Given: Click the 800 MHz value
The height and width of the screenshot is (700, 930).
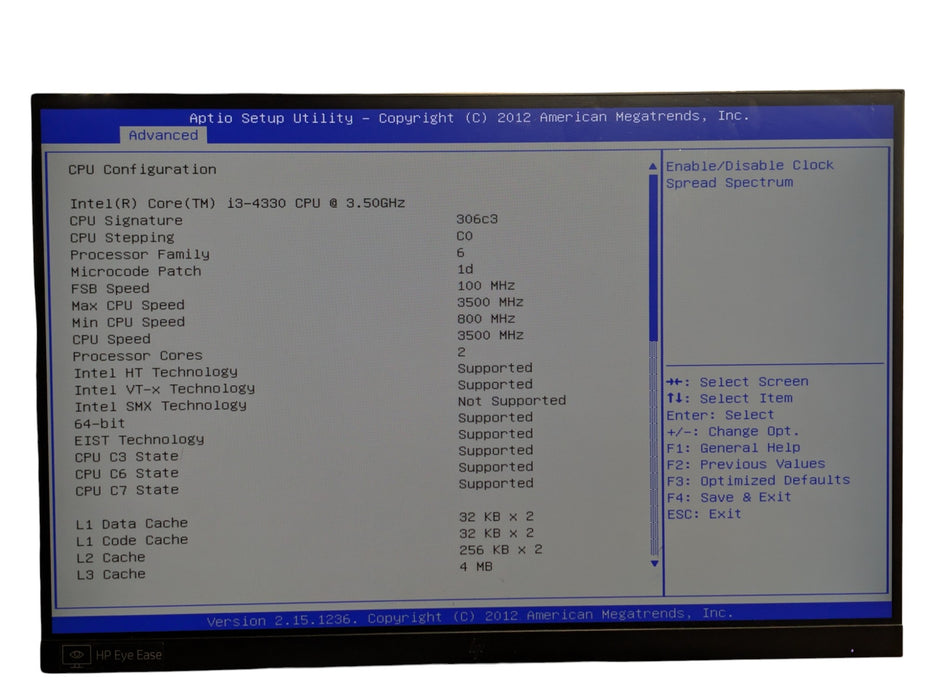Looking at the screenshot, I should (x=486, y=319).
